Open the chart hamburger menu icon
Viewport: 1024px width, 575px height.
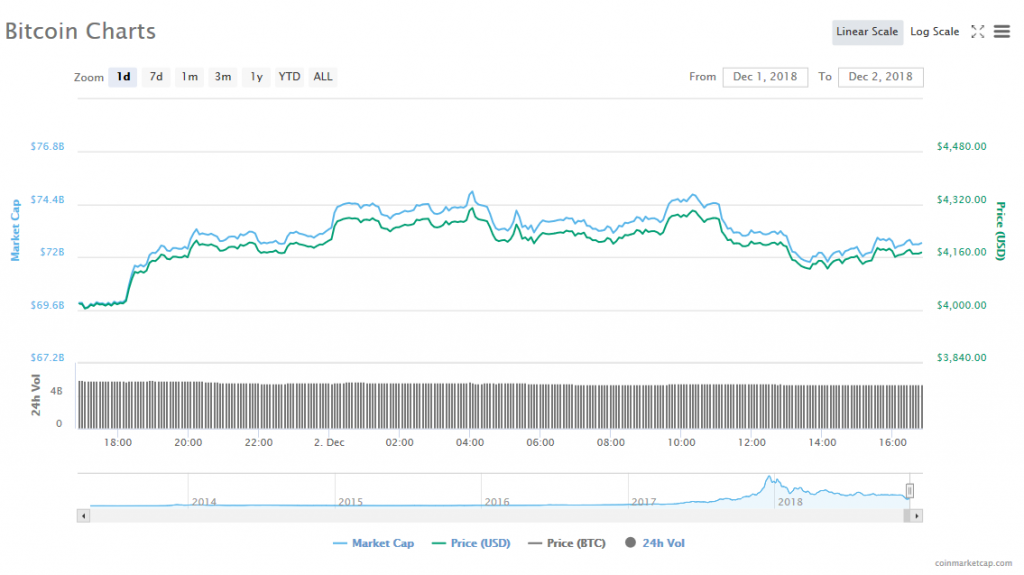click(1001, 32)
